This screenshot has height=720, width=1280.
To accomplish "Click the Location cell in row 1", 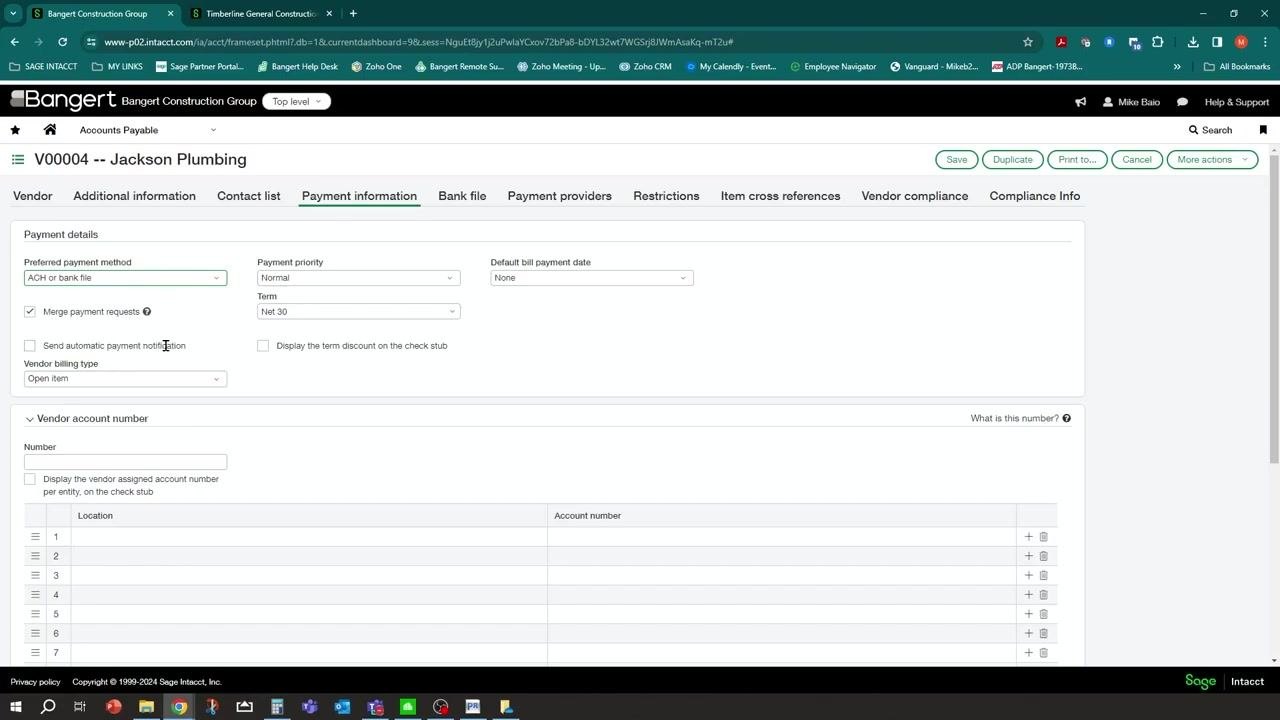I will pos(309,537).
